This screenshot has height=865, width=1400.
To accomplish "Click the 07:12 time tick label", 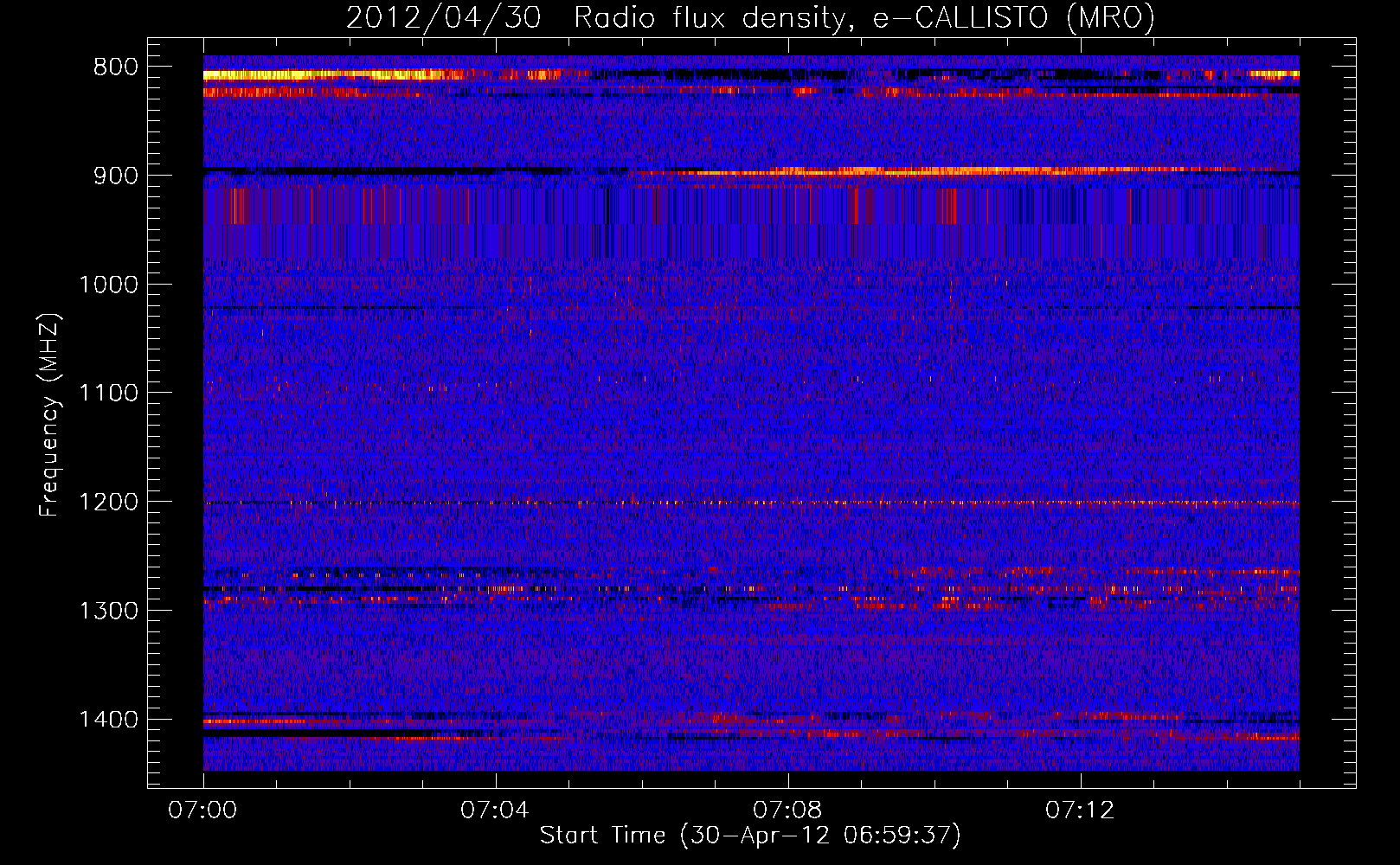I will (1080, 811).
